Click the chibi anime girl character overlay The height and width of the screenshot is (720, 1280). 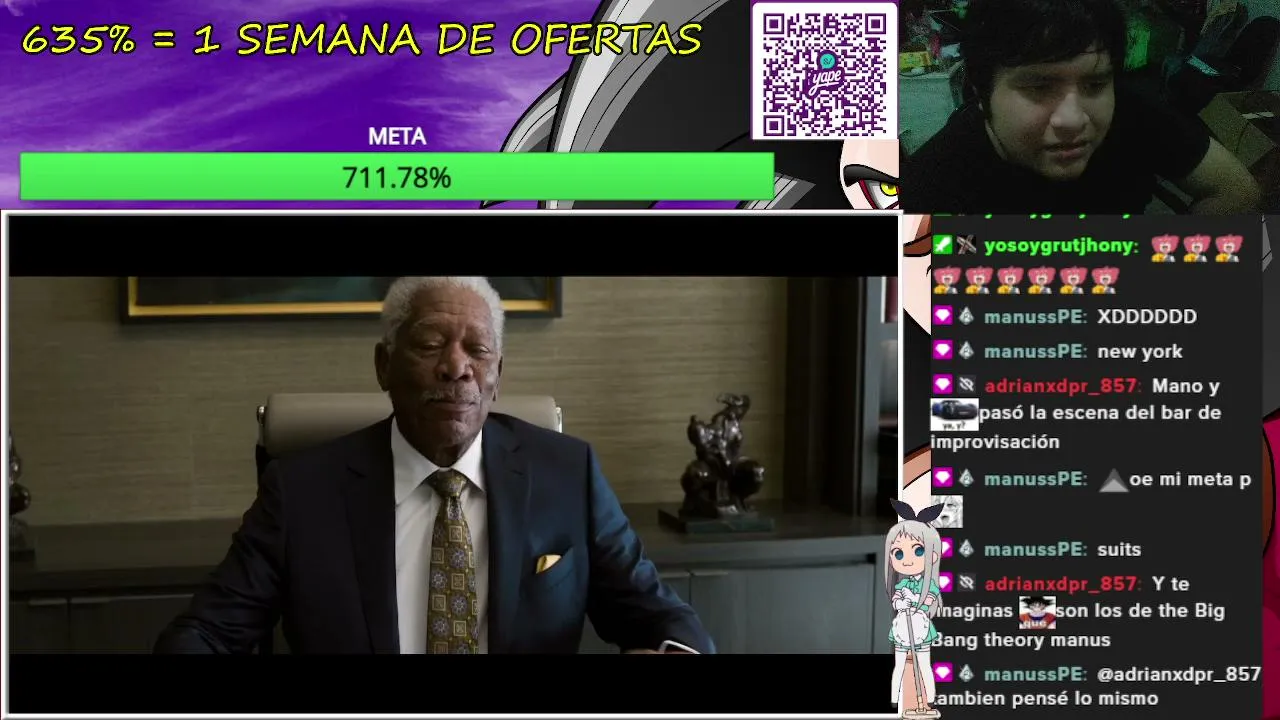point(914,609)
